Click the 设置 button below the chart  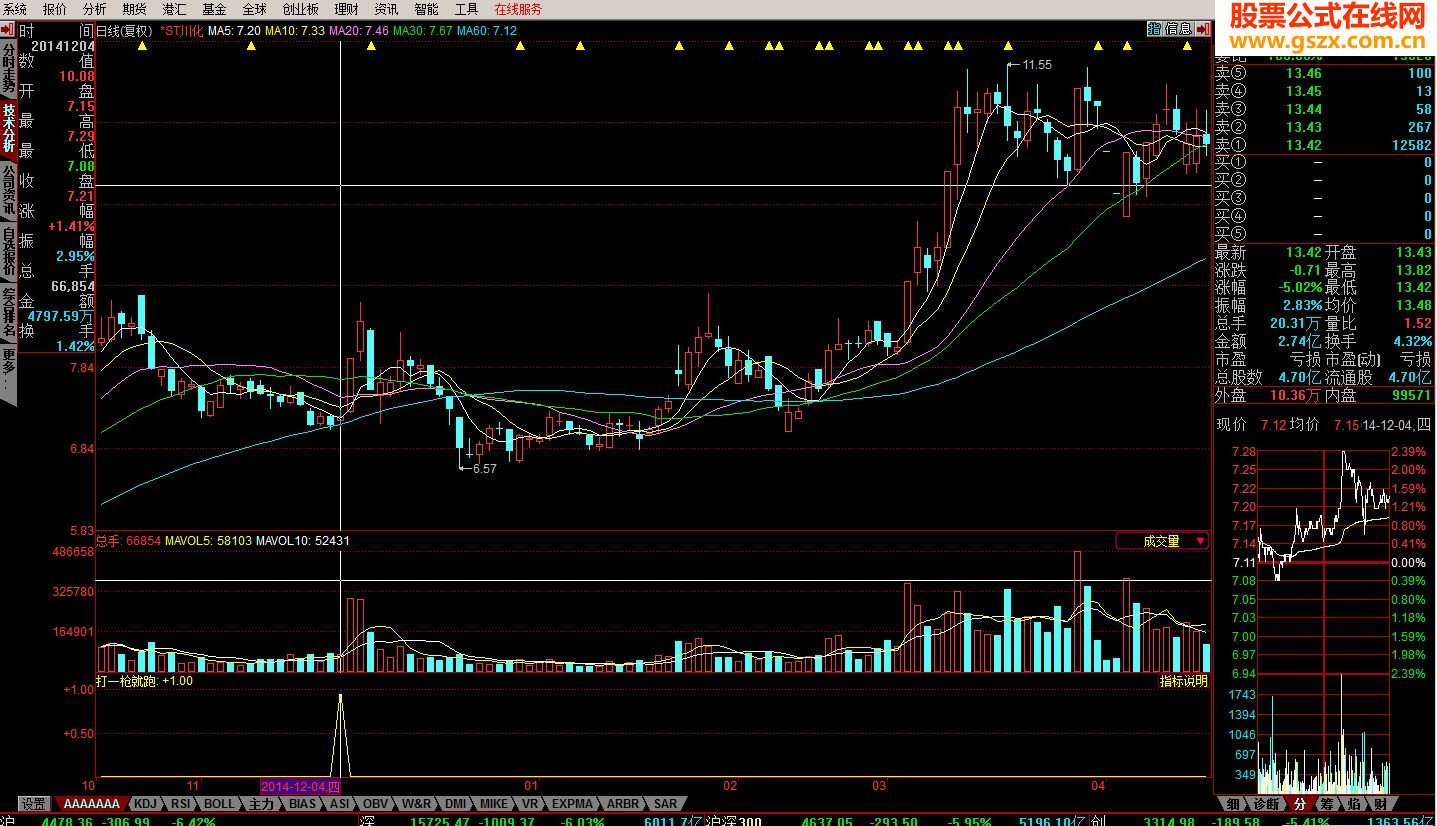(34, 803)
